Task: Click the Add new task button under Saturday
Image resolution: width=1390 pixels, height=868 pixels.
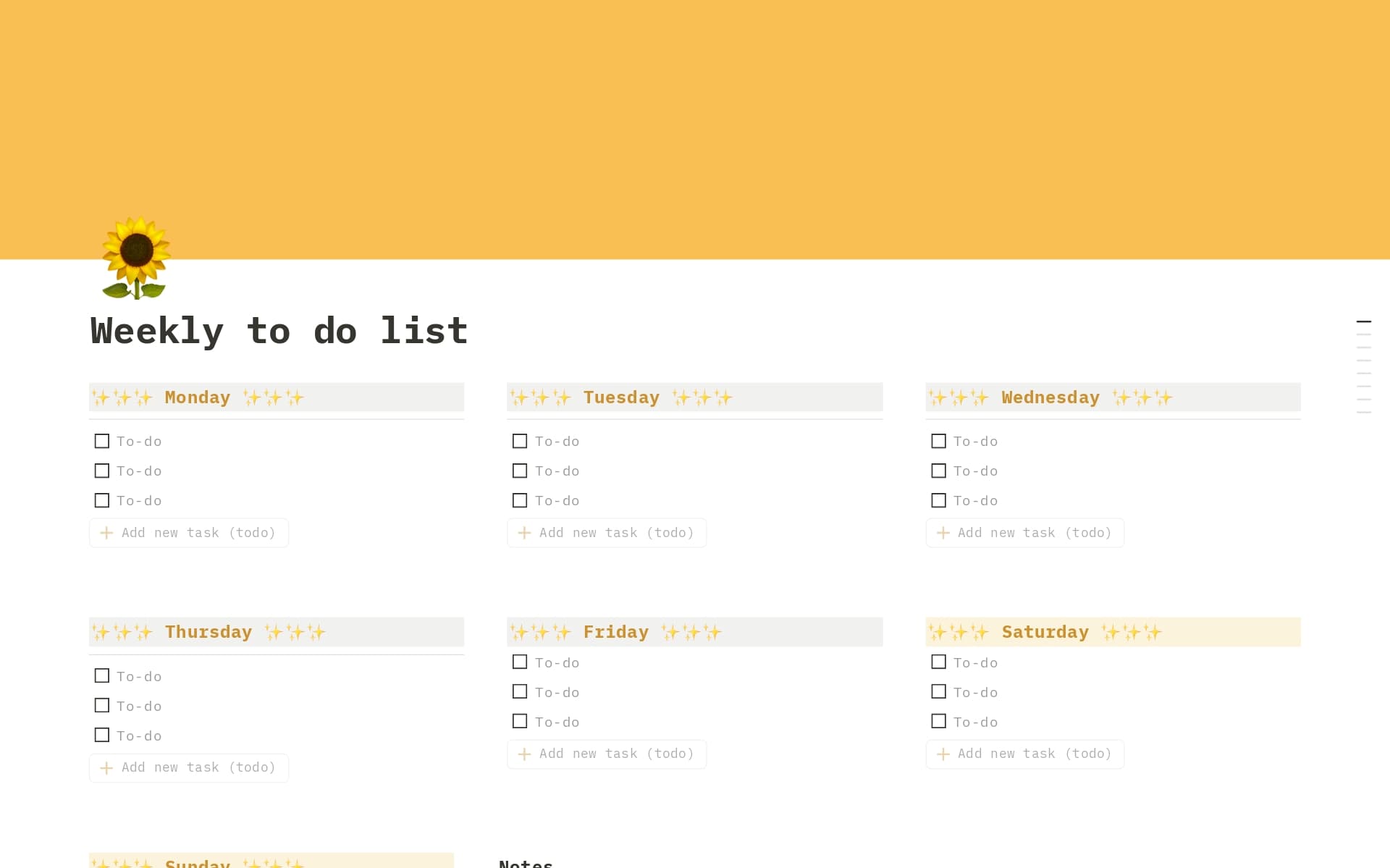Action: point(1024,754)
